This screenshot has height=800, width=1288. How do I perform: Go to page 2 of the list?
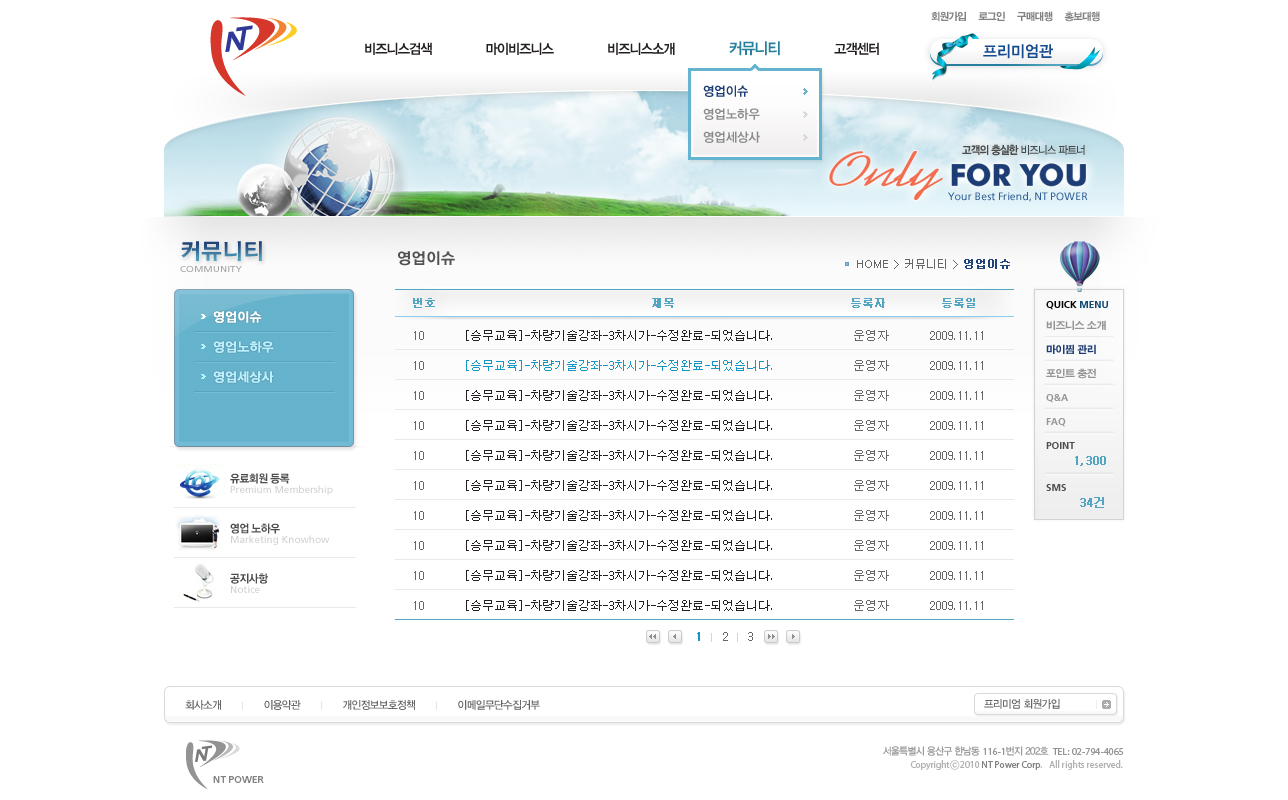click(x=725, y=637)
